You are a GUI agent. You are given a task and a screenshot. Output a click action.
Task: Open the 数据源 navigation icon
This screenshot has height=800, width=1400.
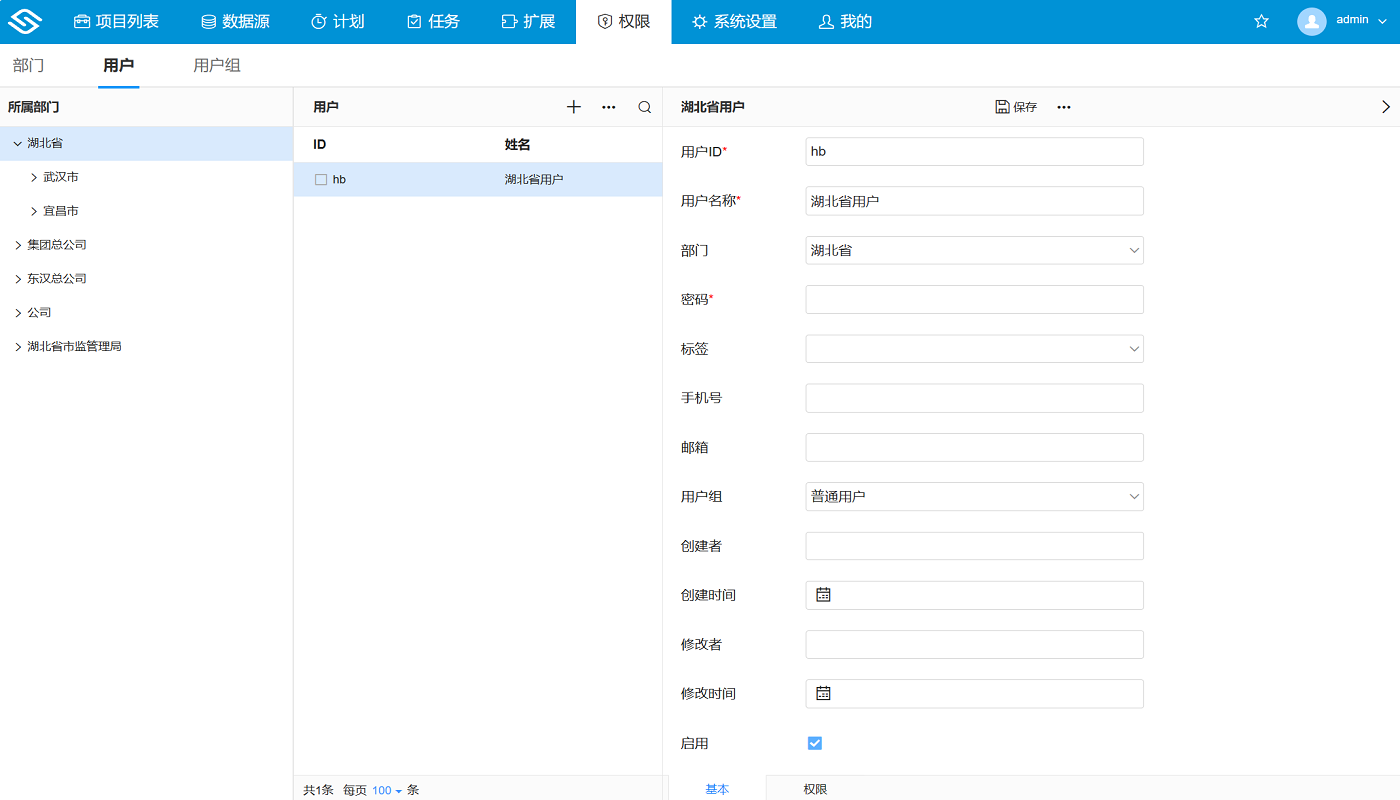[x=207, y=21]
